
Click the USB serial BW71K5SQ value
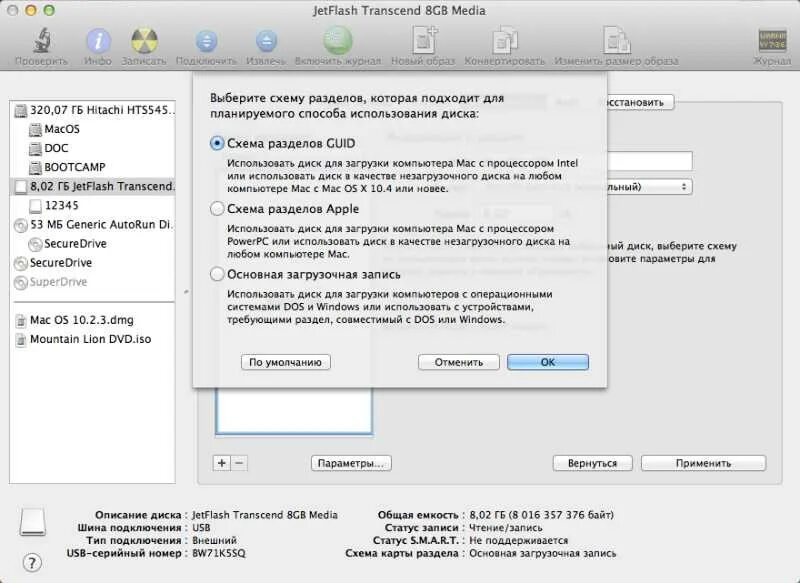219,553
